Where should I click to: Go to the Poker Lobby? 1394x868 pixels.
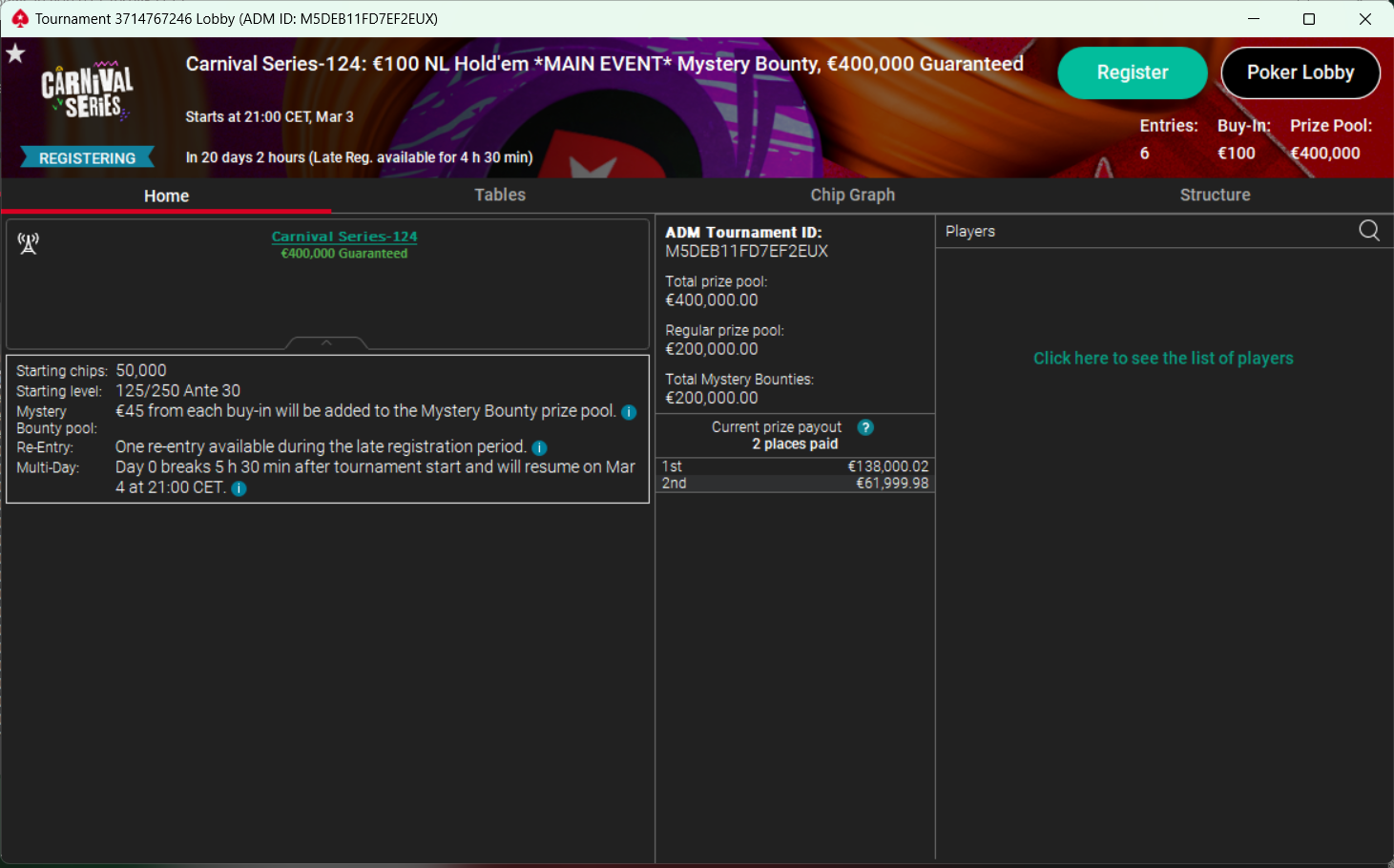tap(1300, 72)
